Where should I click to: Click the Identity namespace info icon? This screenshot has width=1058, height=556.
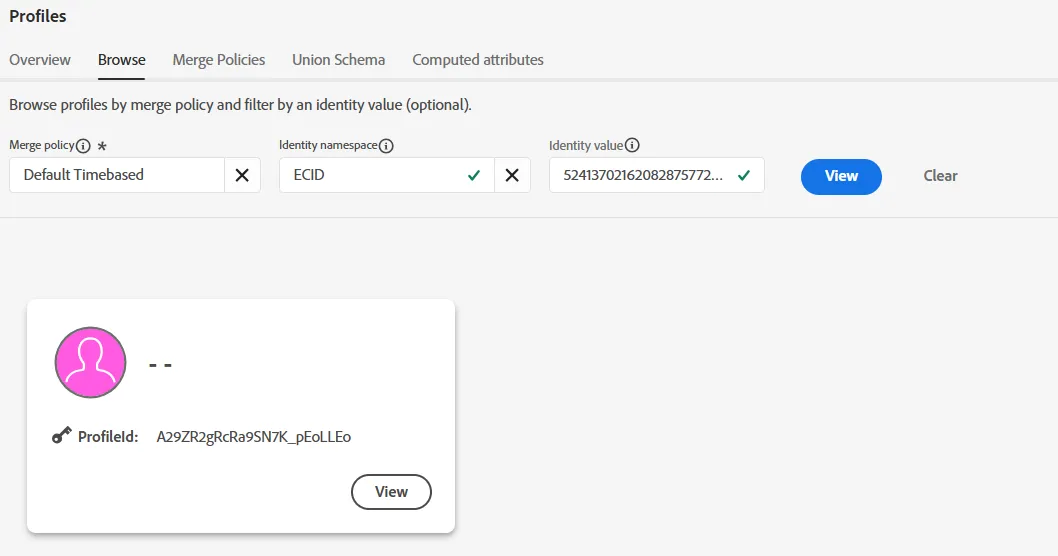coord(386,146)
